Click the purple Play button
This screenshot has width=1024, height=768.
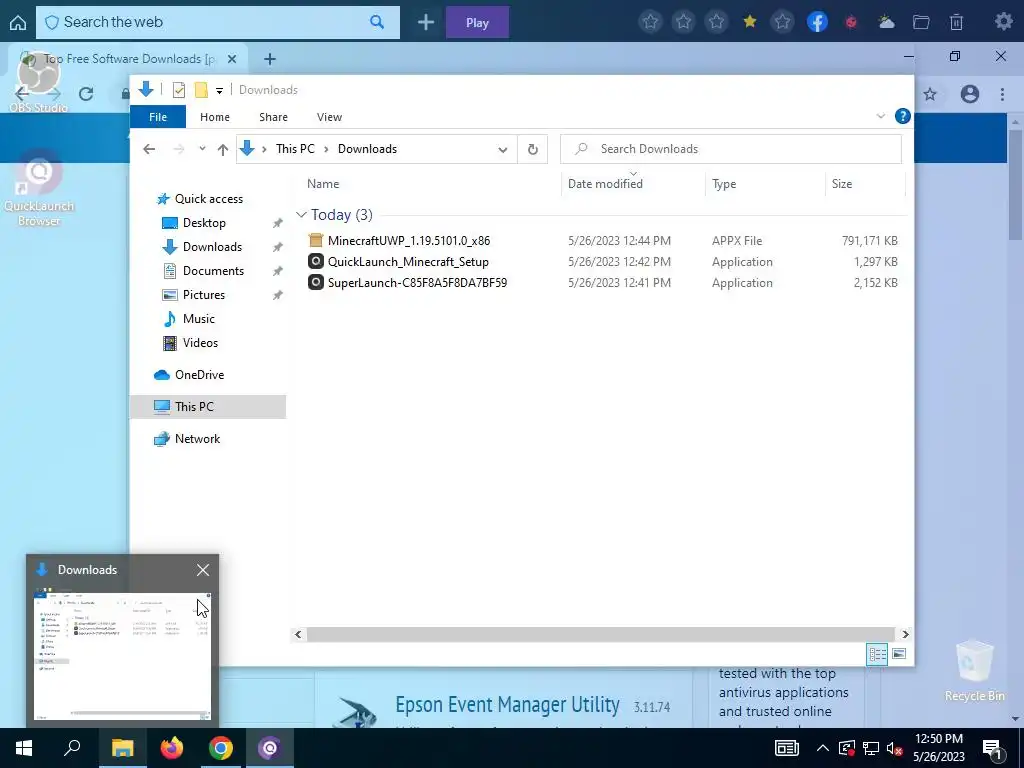click(477, 23)
